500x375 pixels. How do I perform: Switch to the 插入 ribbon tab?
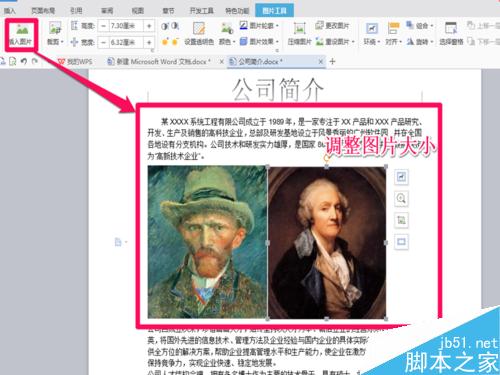coord(10,11)
